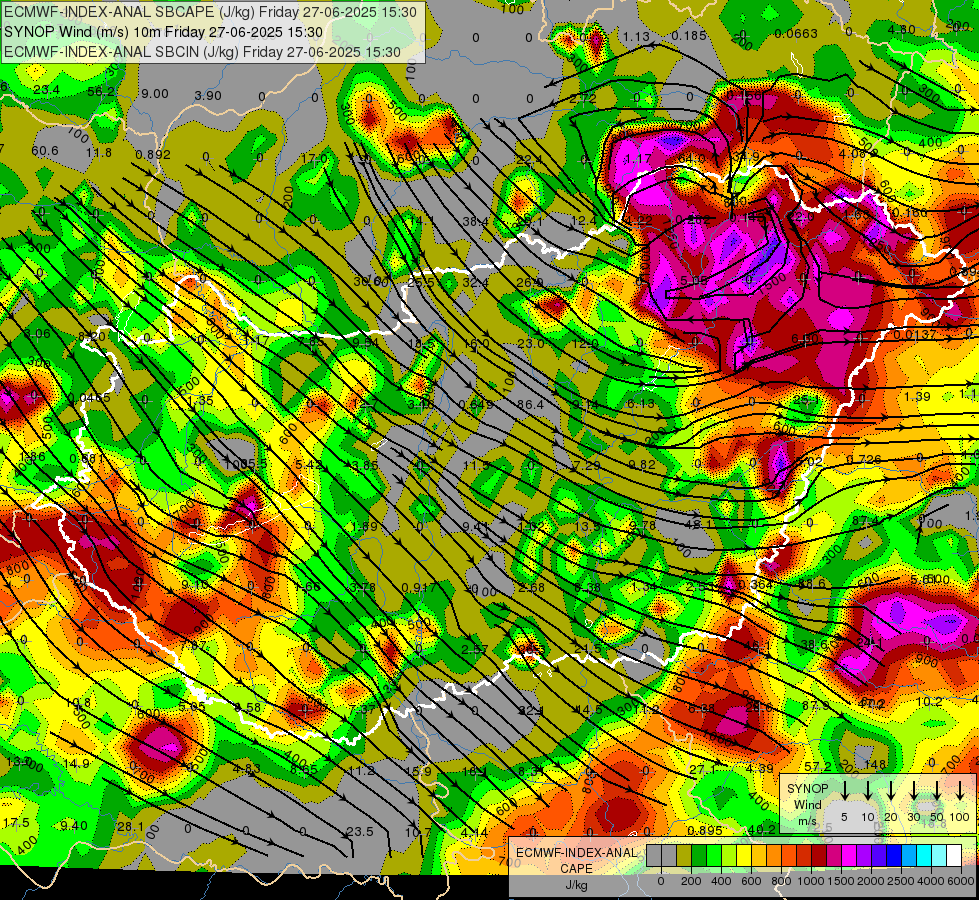Screen dimensions: 979x900
Task: Select the pure yellow swatch in the CAPE scale
Action: (x=744, y=855)
